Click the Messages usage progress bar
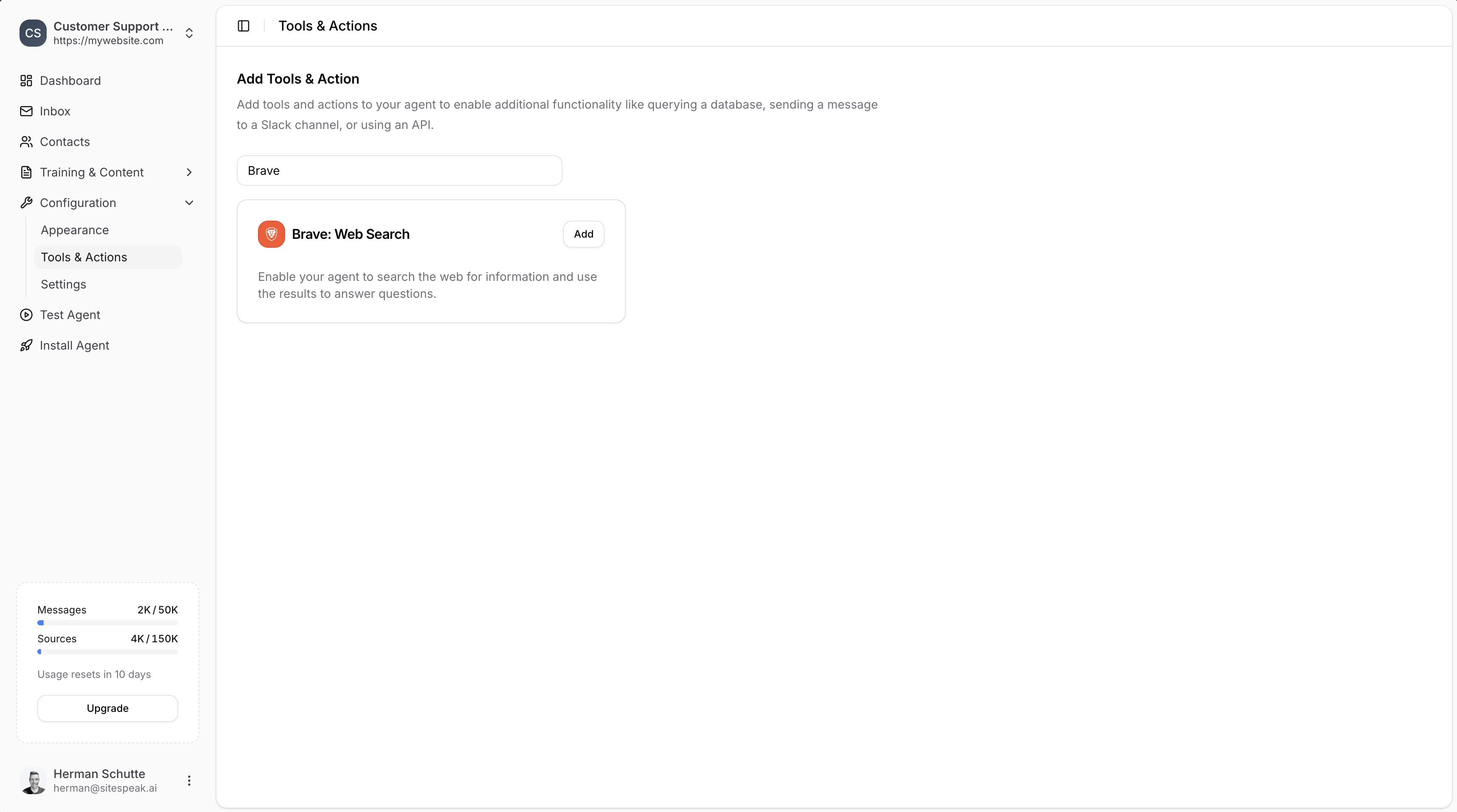The width and height of the screenshot is (1457, 812). coord(107,622)
